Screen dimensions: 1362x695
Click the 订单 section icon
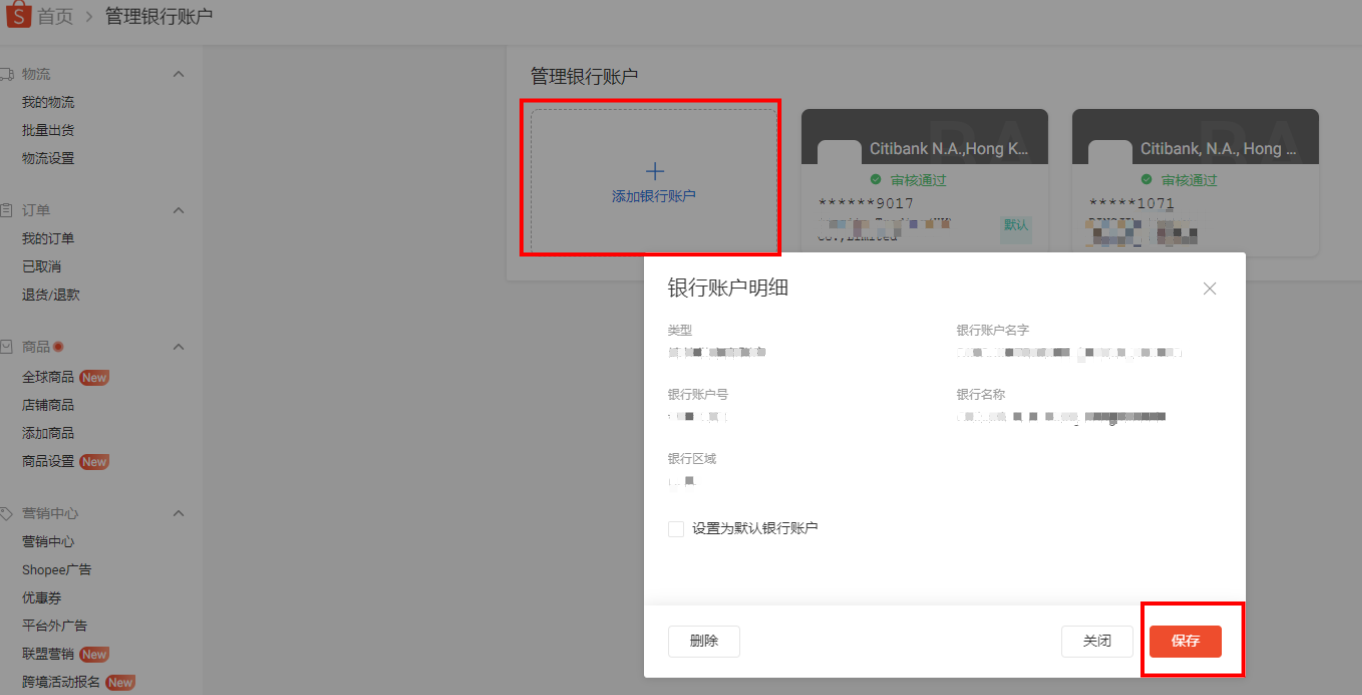click(x=10, y=209)
